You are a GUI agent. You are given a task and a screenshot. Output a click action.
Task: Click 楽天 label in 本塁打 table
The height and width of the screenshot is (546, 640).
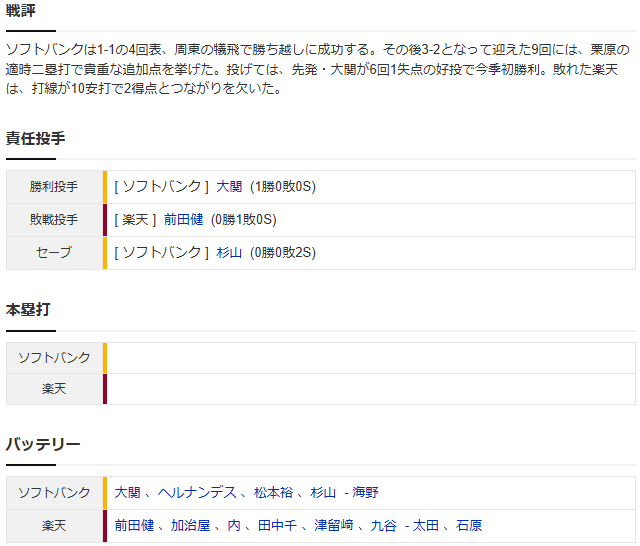tap(53, 388)
